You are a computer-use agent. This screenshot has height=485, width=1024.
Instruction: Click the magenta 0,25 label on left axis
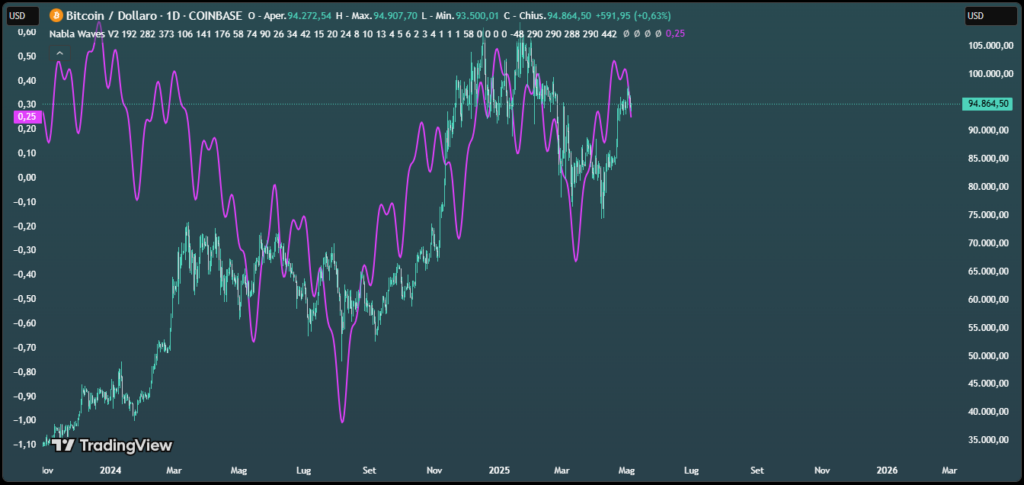[27, 117]
